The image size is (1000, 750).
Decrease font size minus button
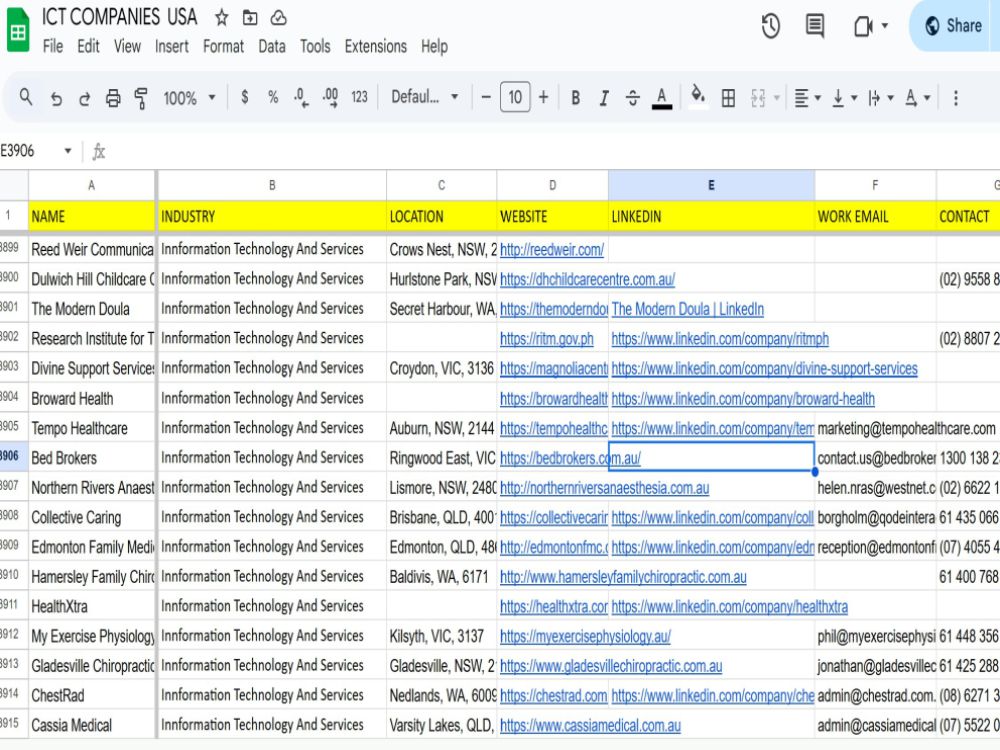point(486,98)
